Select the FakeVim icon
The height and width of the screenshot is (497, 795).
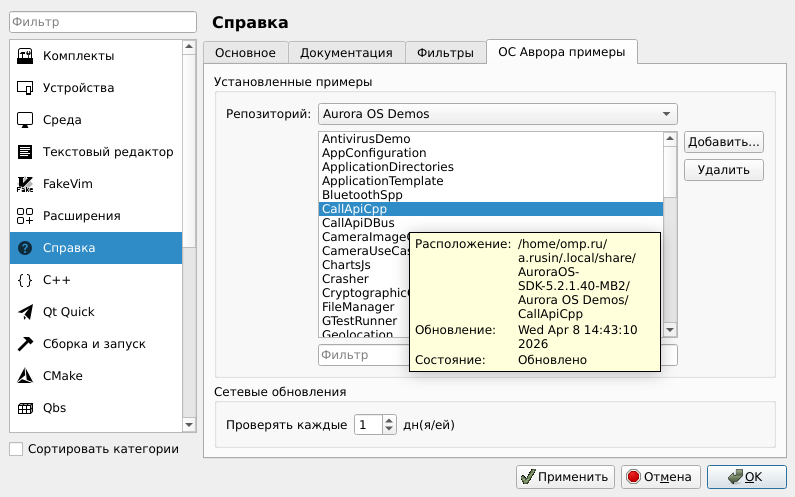[x=25, y=184]
